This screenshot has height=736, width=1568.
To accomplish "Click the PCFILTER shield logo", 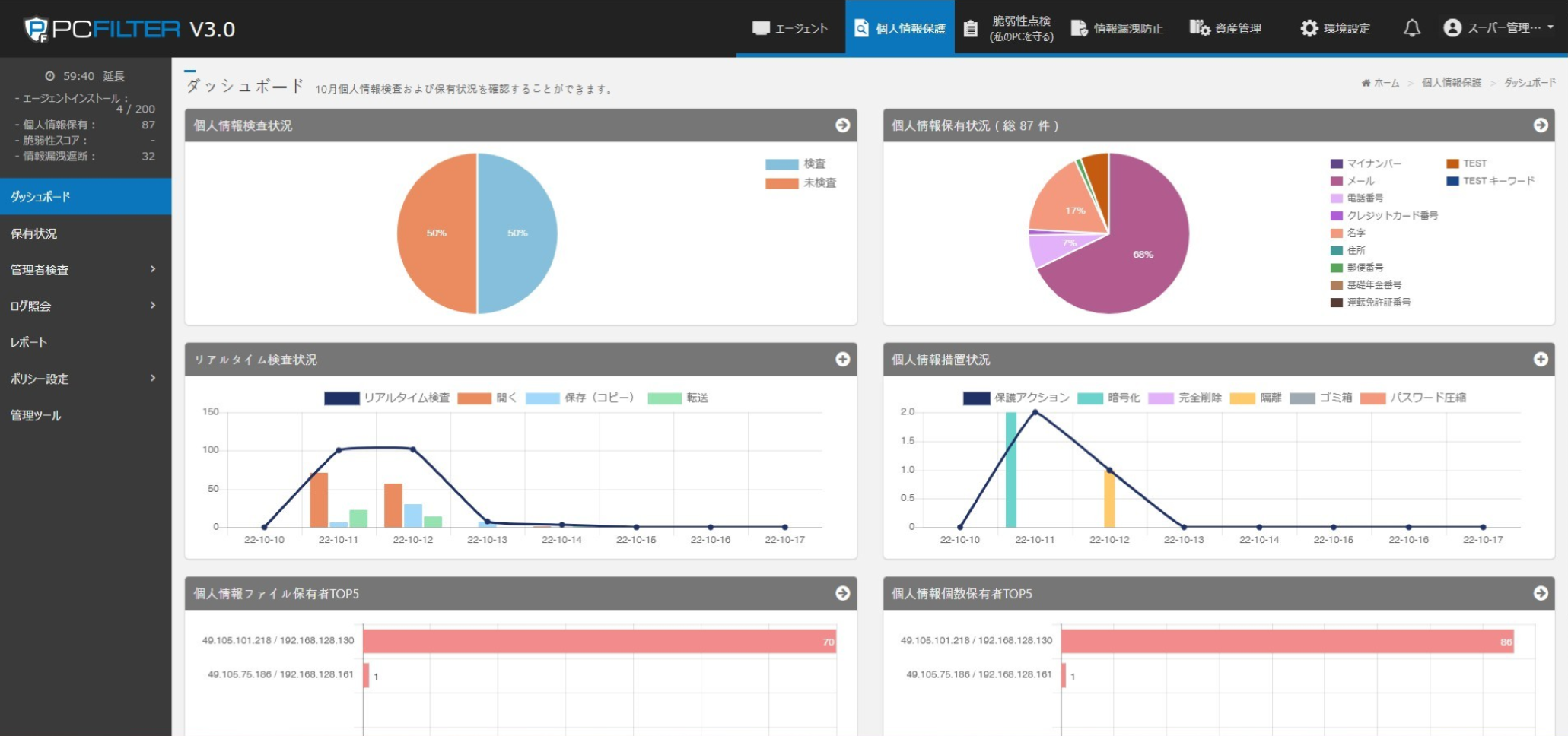I will (x=36, y=30).
